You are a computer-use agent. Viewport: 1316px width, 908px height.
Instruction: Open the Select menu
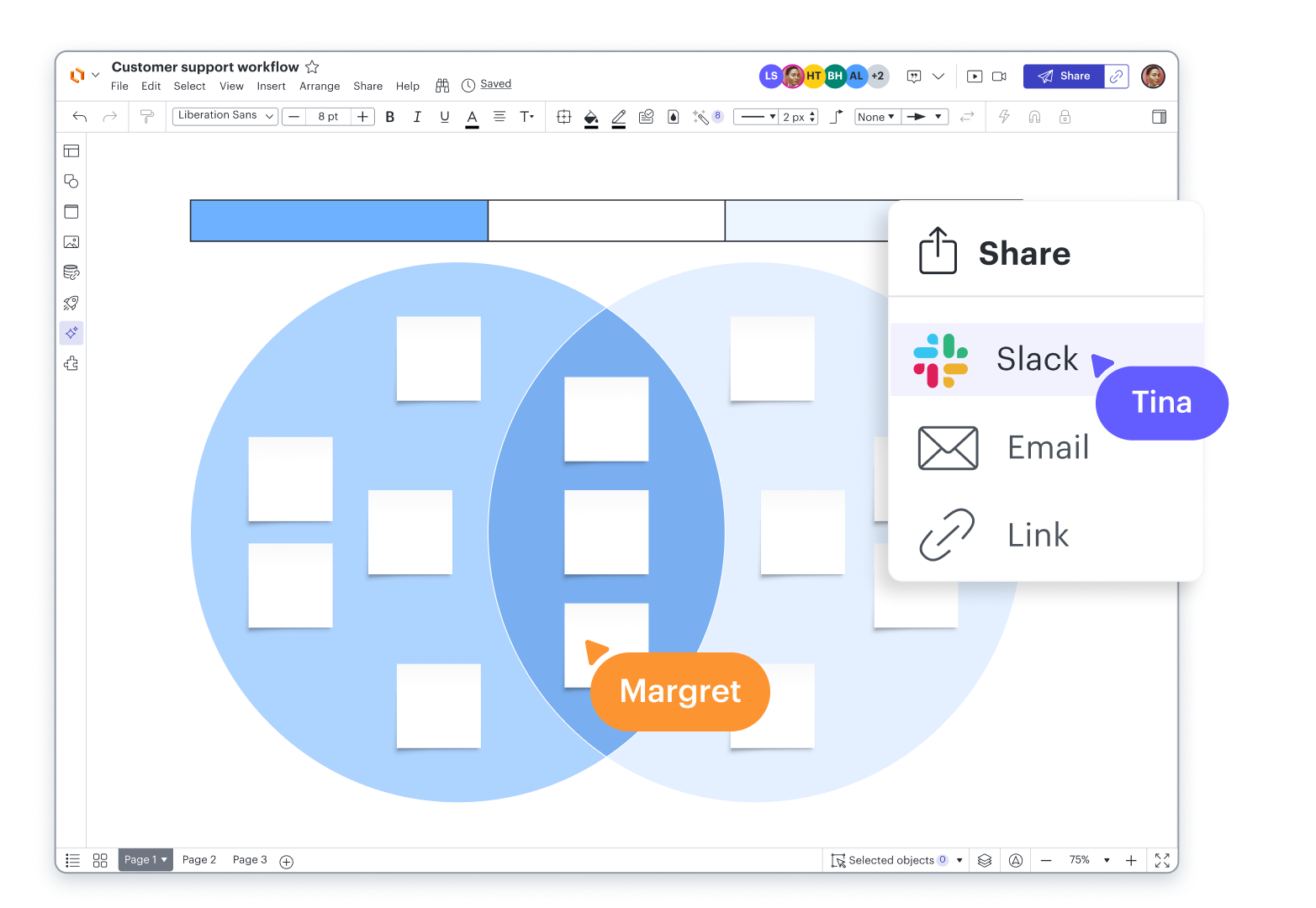tap(189, 86)
